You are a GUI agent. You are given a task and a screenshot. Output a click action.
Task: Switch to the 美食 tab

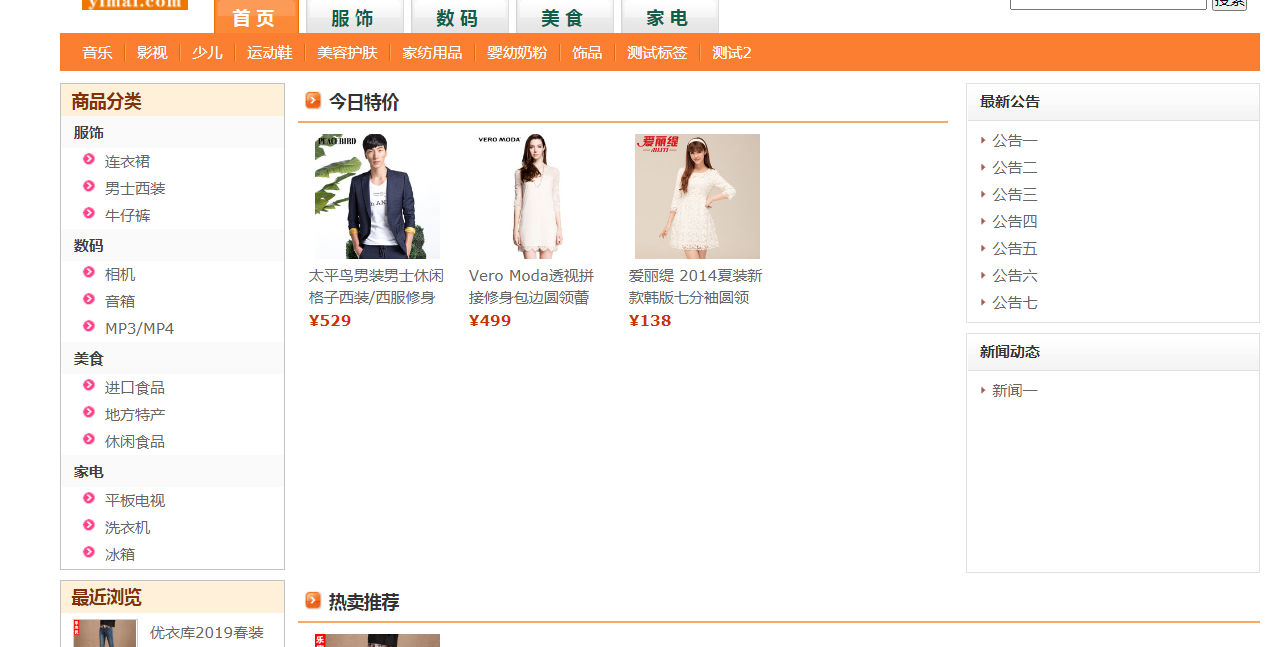(565, 17)
